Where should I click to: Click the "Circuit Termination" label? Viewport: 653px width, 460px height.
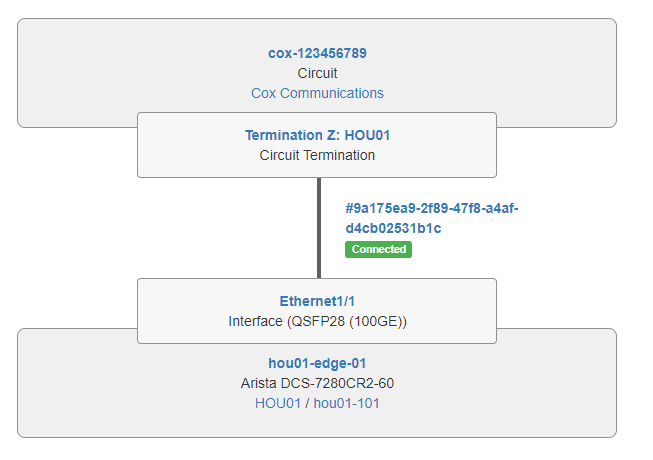coord(317,155)
